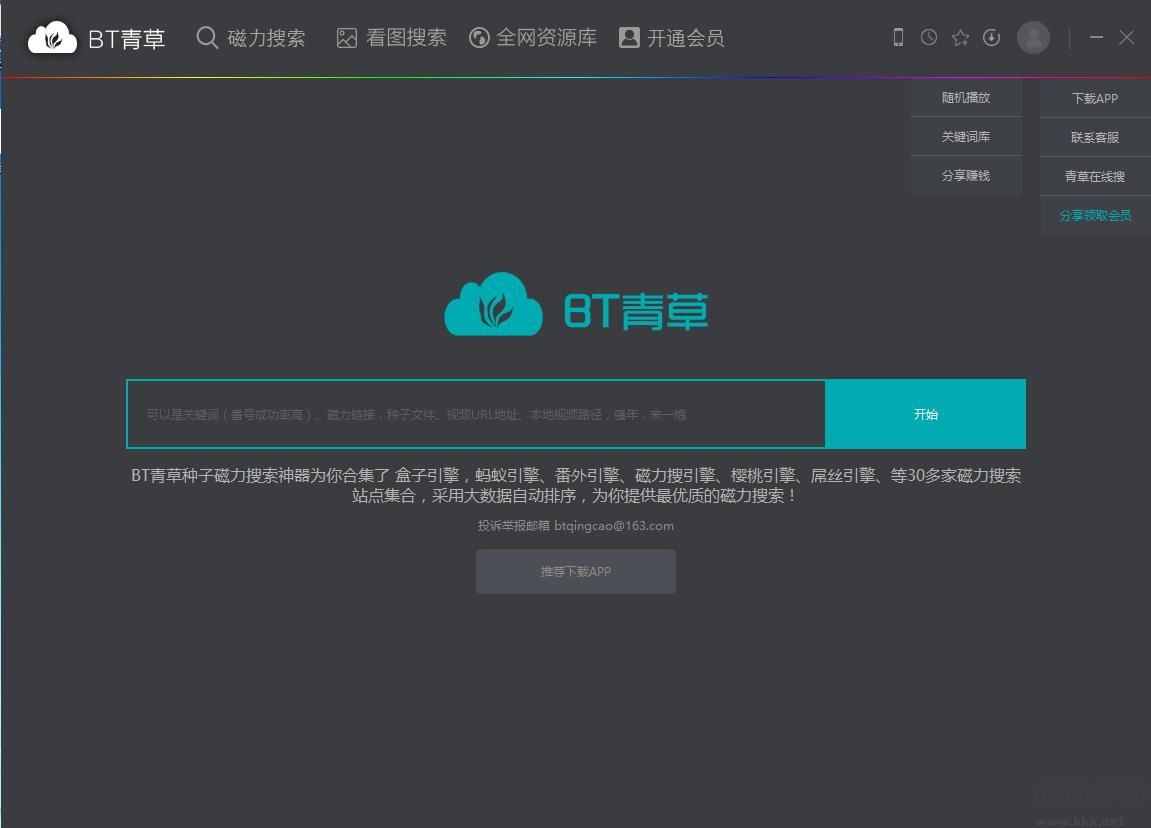Viewport: 1151px width, 828px height.
Task: Open history via the clock icon
Action: [929, 38]
